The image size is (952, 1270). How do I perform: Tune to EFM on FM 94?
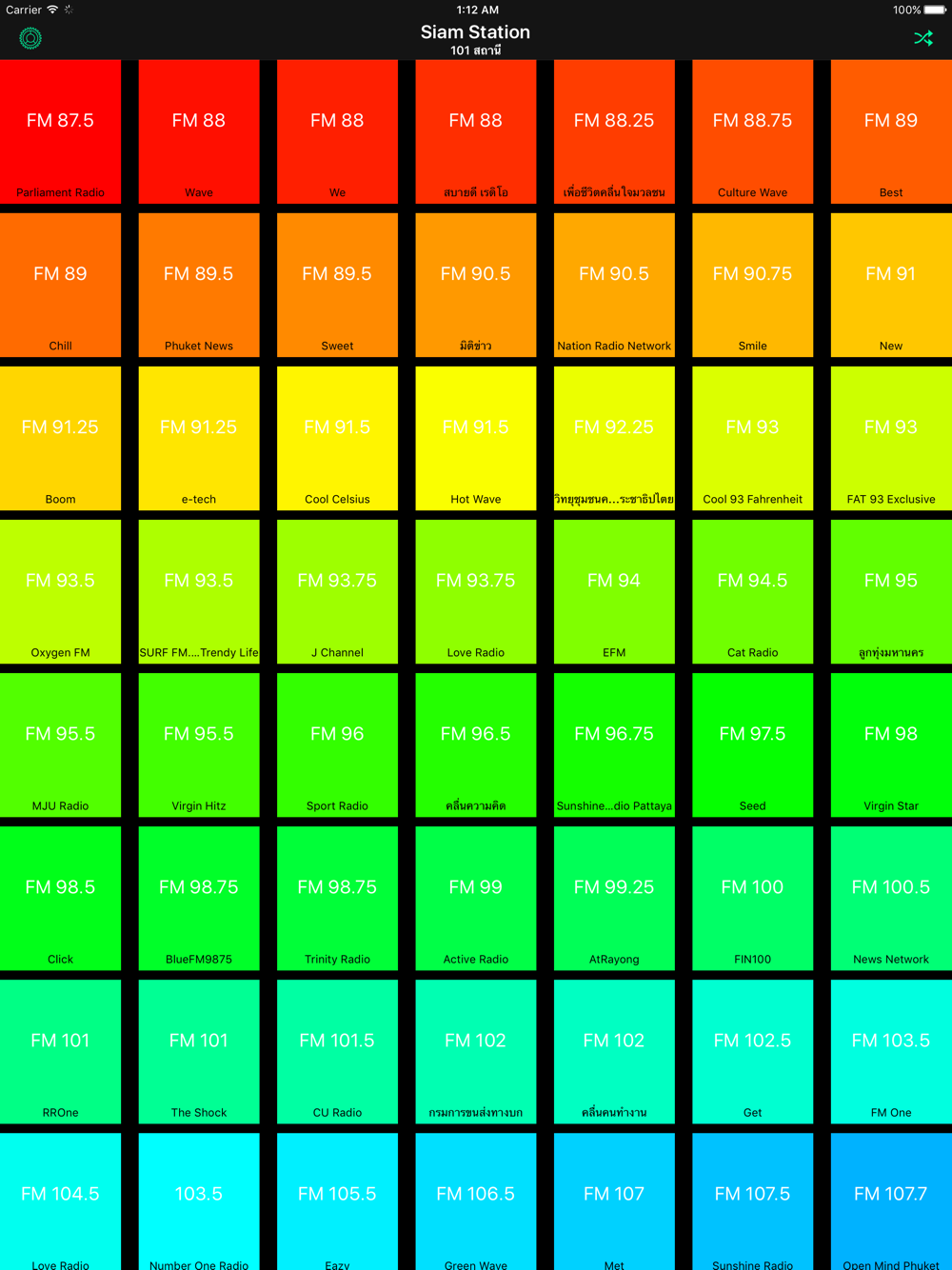pos(614,591)
